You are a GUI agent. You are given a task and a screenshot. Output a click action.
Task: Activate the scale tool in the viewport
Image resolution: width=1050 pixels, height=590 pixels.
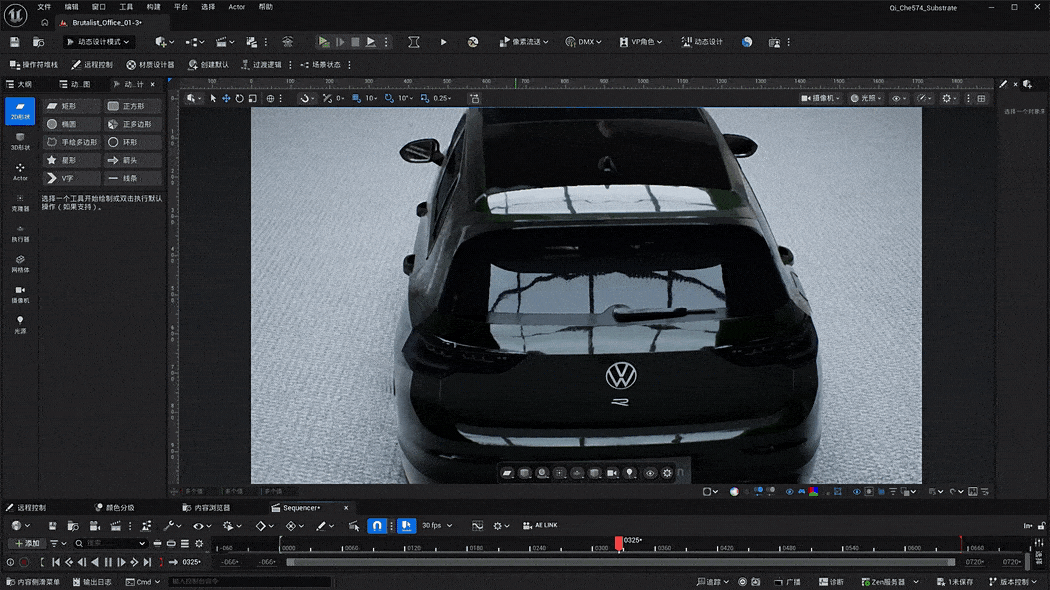coord(252,98)
